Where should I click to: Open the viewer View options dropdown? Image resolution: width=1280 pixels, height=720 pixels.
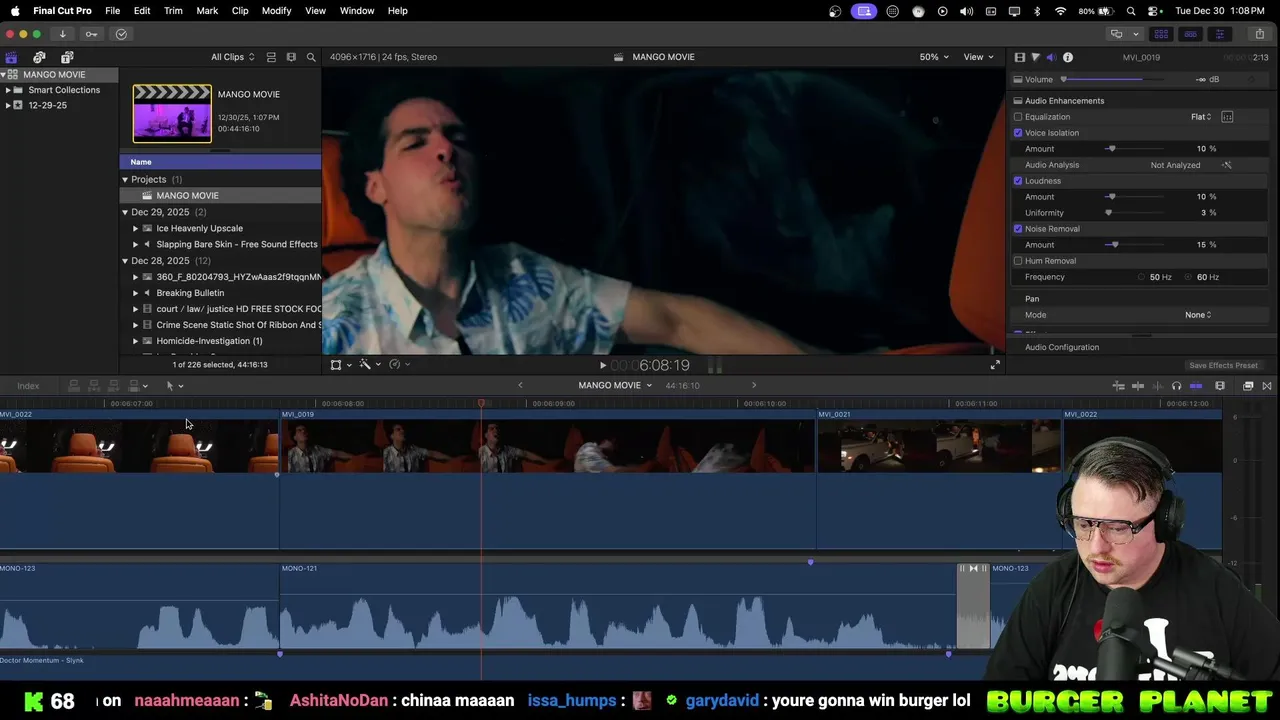pyautogui.click(x=978, y=57)
